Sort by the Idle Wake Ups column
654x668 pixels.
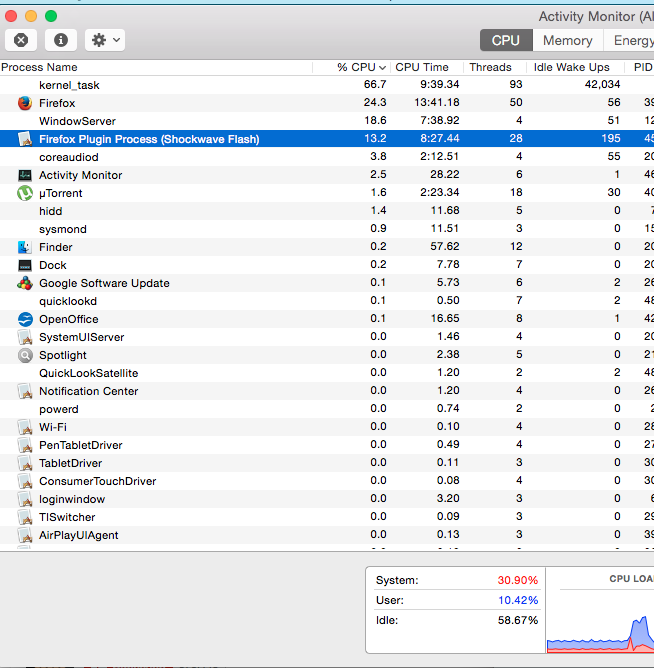(576, 67)
